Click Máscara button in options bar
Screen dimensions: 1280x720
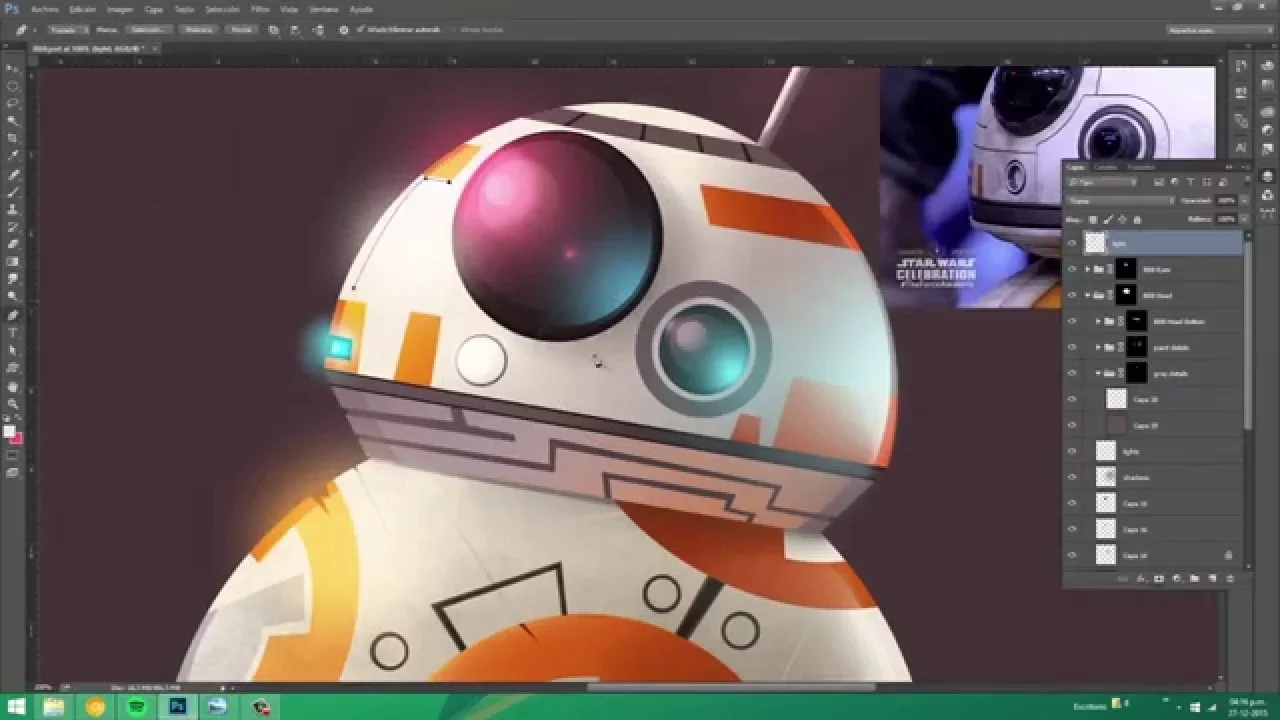(200, 30)
